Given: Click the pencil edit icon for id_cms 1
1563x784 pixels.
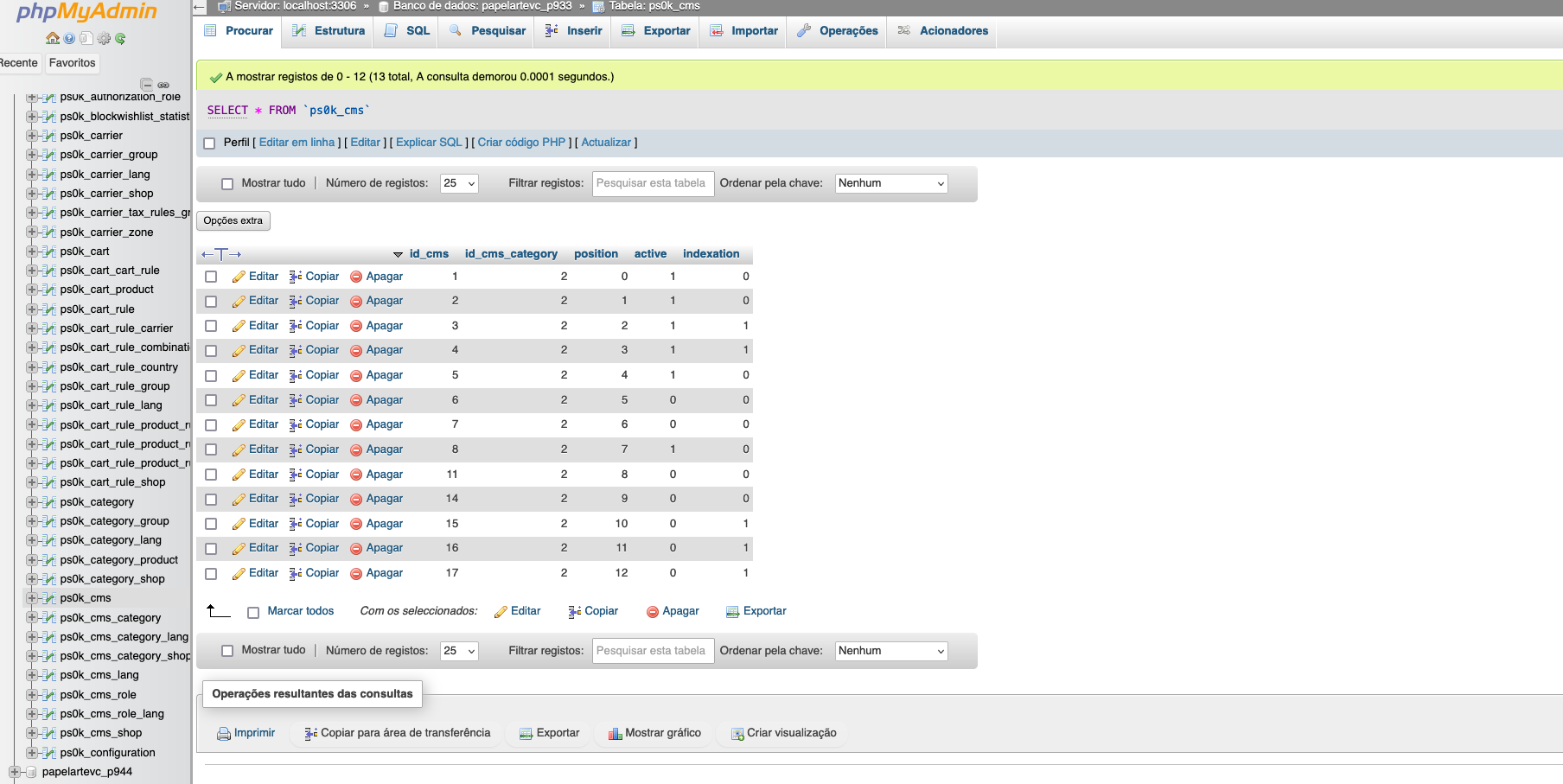Looking at the screenshot, I should tap(239, 277).
